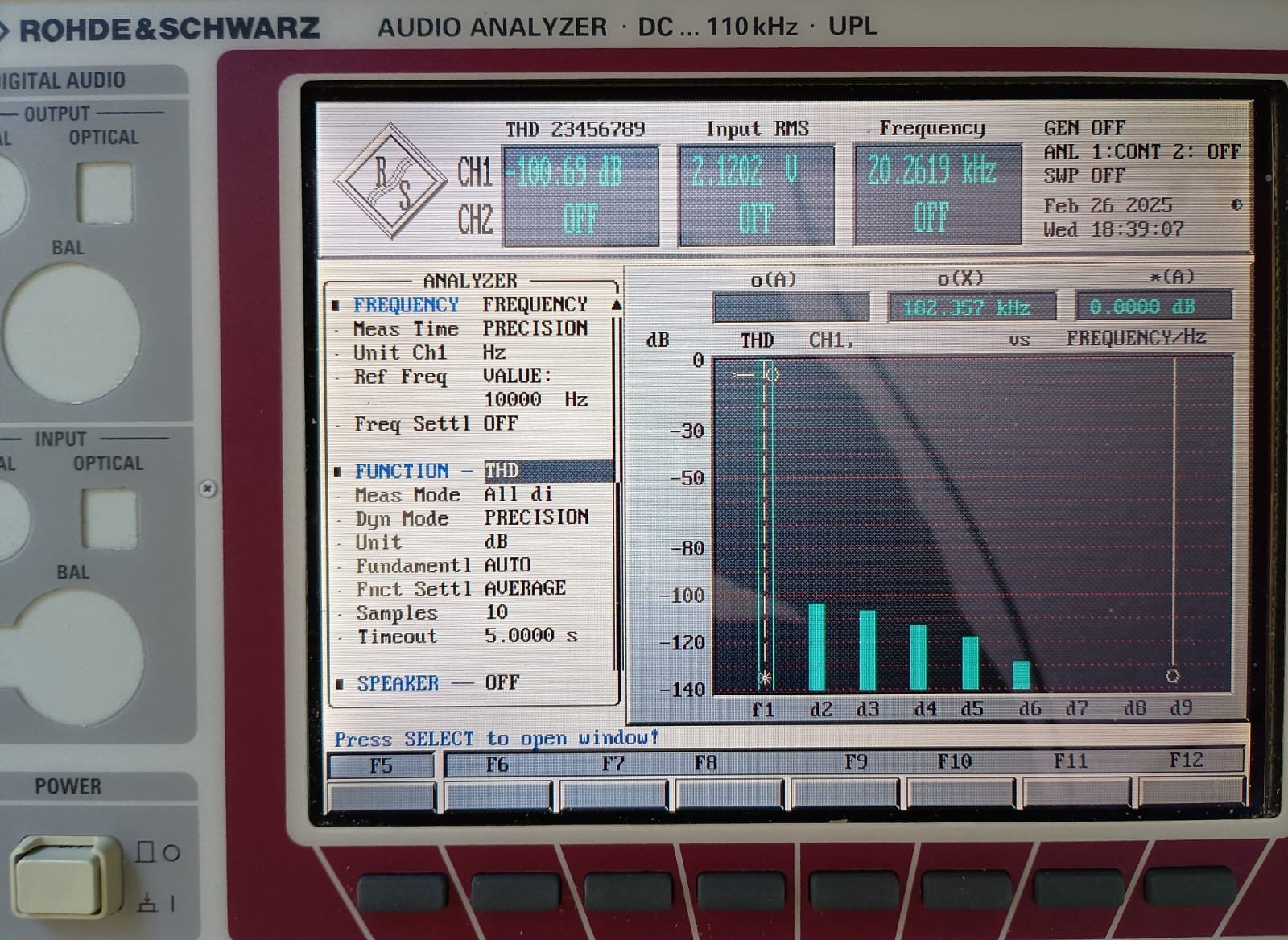Click the * cursor marker at the graph bottom

765,679
